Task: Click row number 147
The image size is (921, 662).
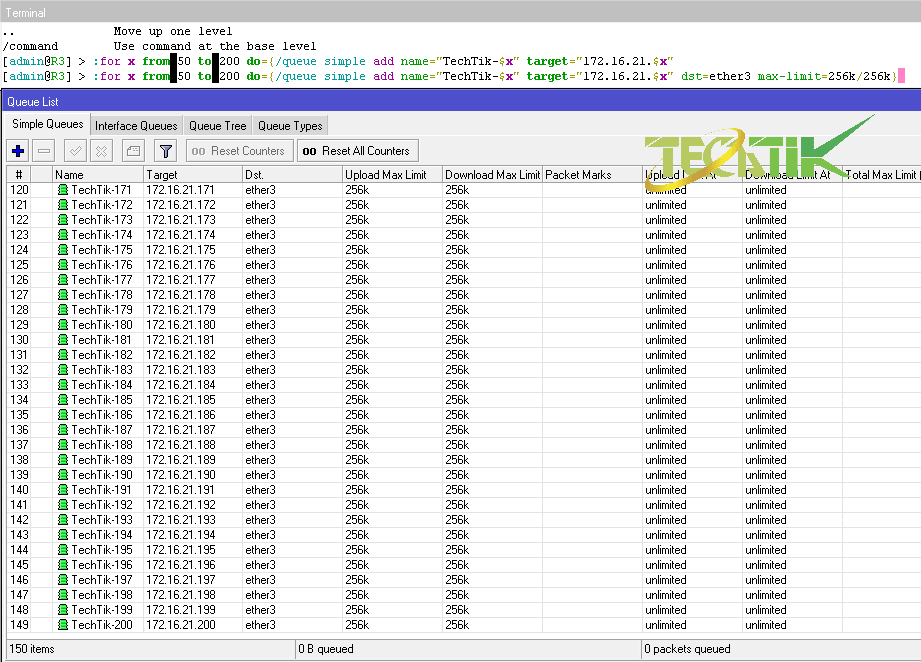Action: pyautogui.click(x=19, y=594)
